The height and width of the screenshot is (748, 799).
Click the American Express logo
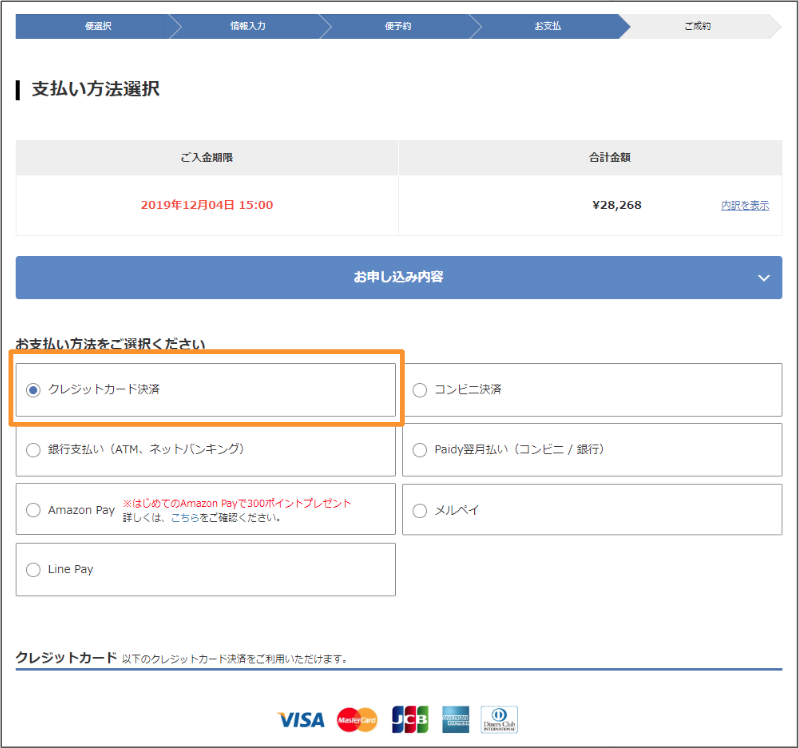tap(456, 719)
